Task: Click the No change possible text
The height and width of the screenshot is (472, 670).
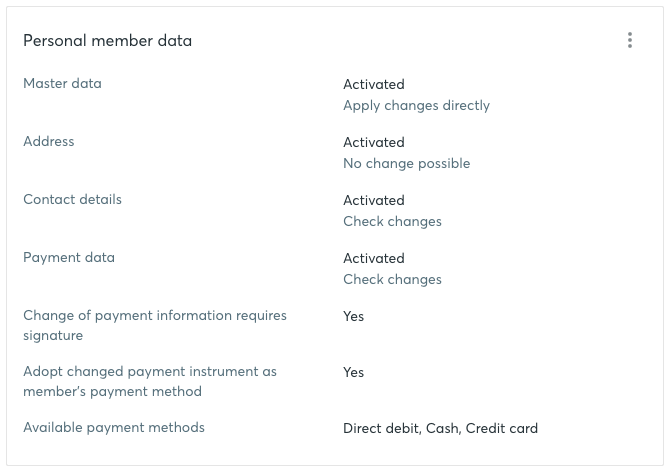Action: pyautogui.click(x=406, y=163)
